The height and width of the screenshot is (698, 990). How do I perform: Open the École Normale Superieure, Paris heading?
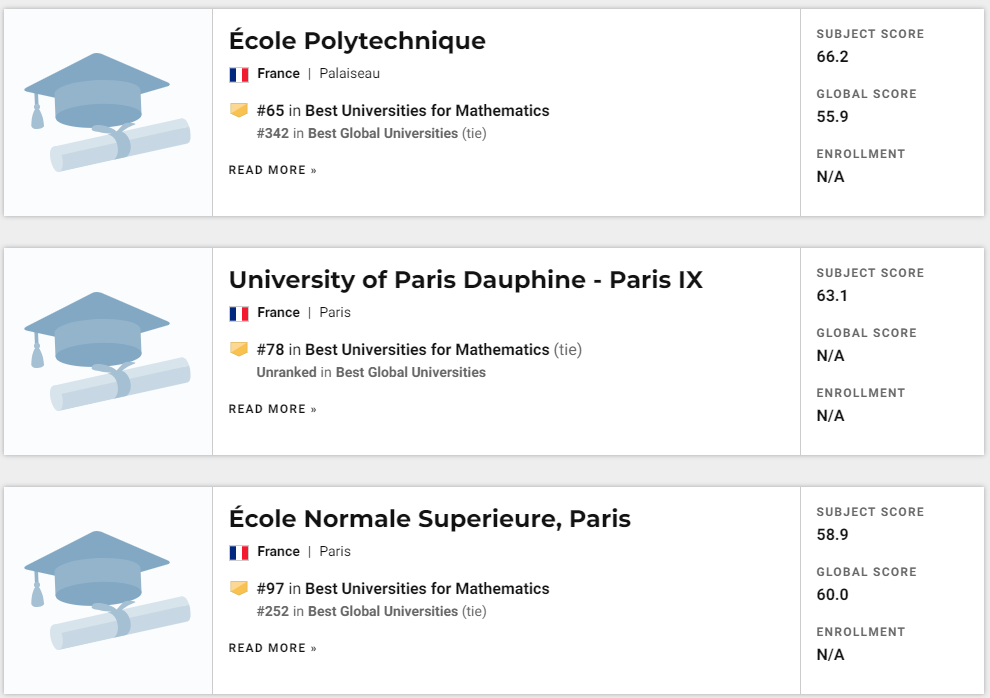(429, 518)
